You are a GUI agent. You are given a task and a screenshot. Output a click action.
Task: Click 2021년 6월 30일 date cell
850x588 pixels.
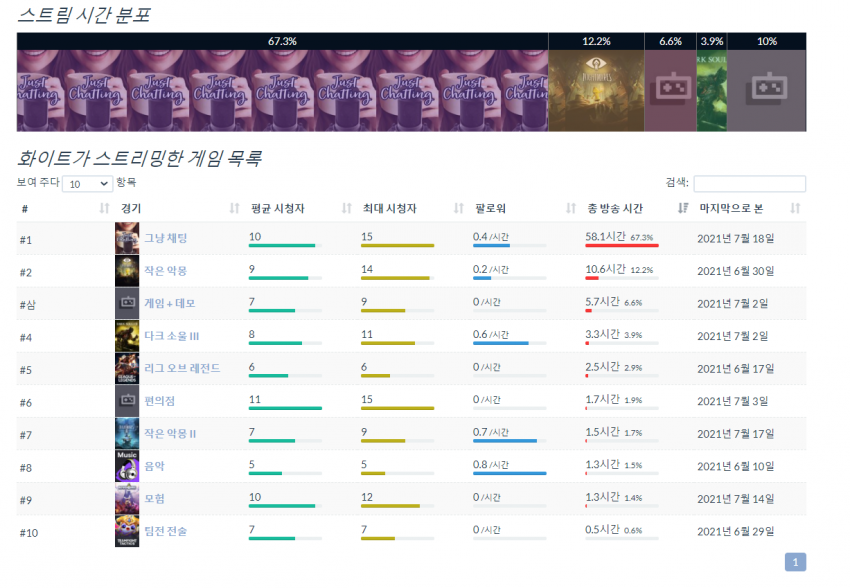pyautogui.click(x=736, y=271)
